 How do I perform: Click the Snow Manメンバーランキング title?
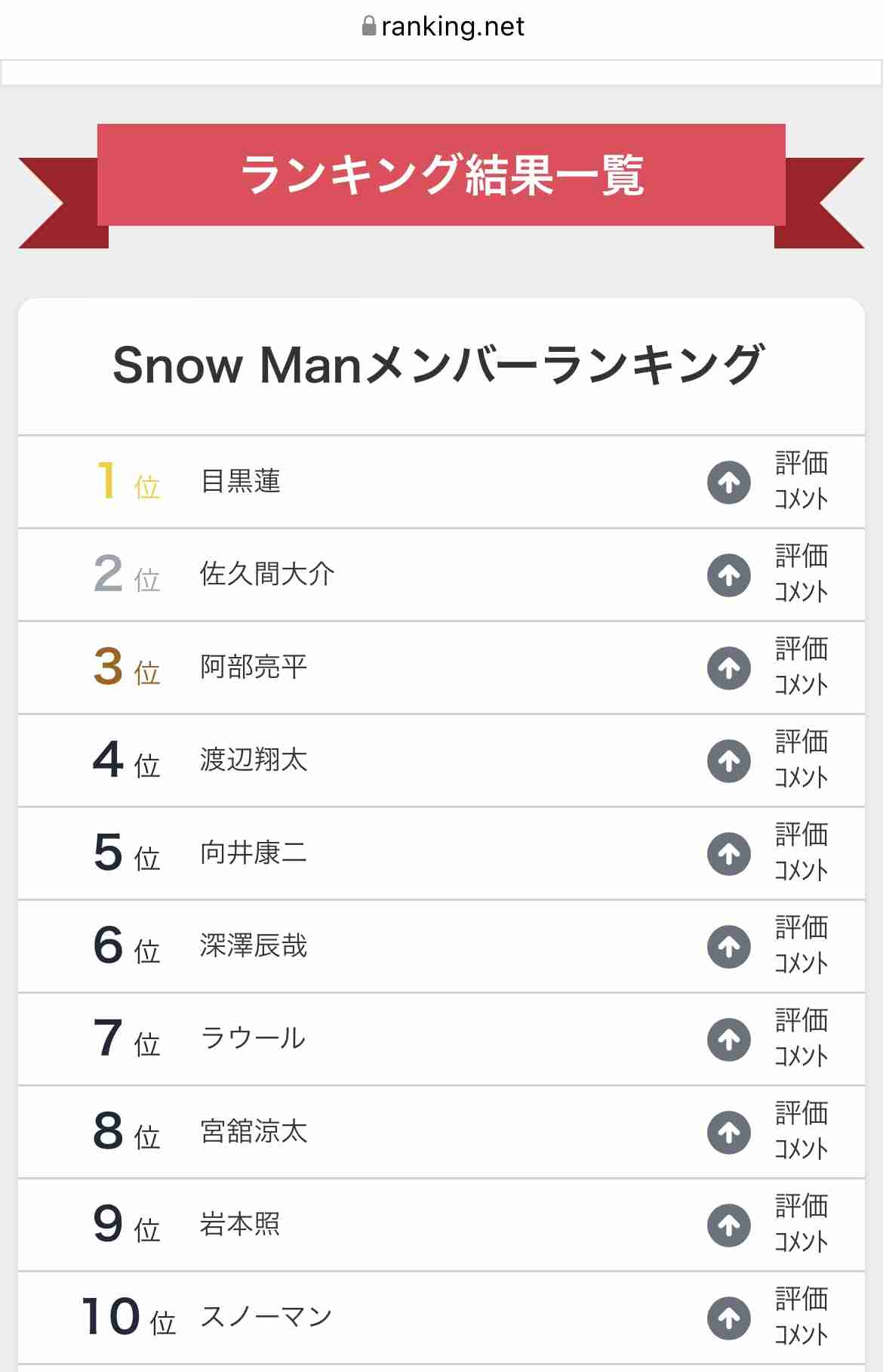tap(439, 365)
